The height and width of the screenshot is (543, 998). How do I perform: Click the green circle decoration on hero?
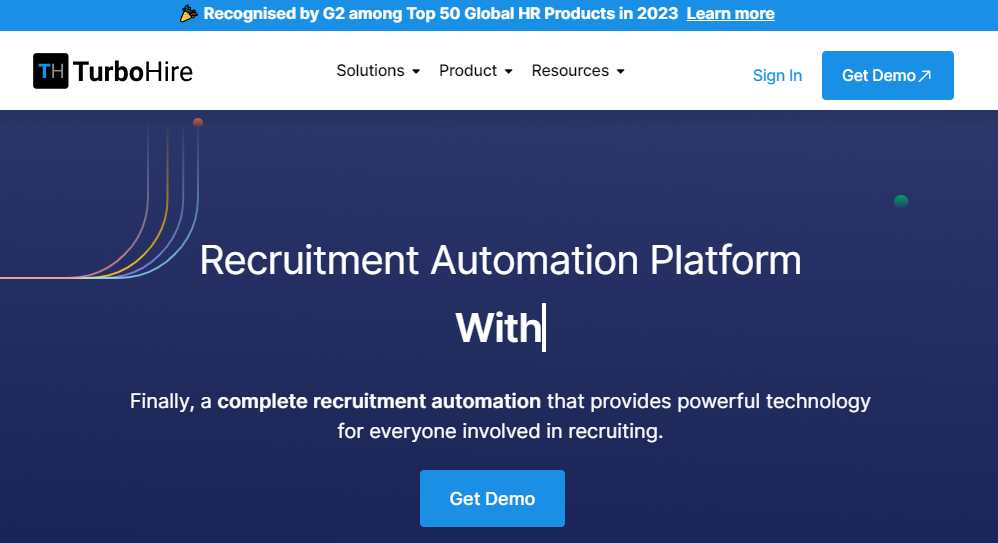[901, 201]
